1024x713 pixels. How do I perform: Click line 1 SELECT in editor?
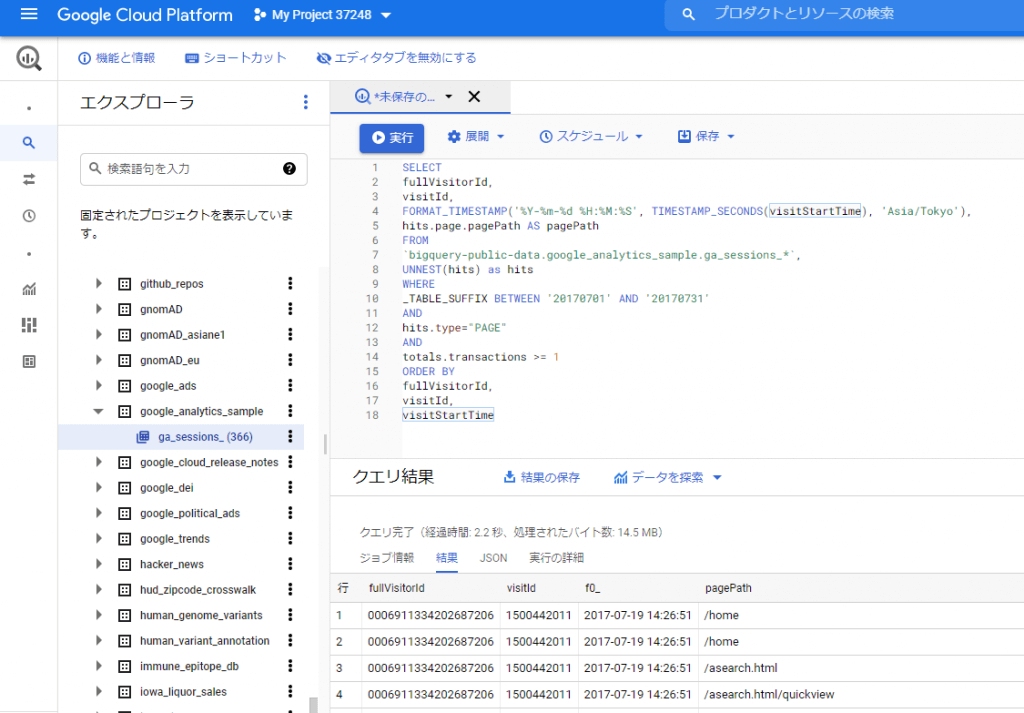[422, 167]
